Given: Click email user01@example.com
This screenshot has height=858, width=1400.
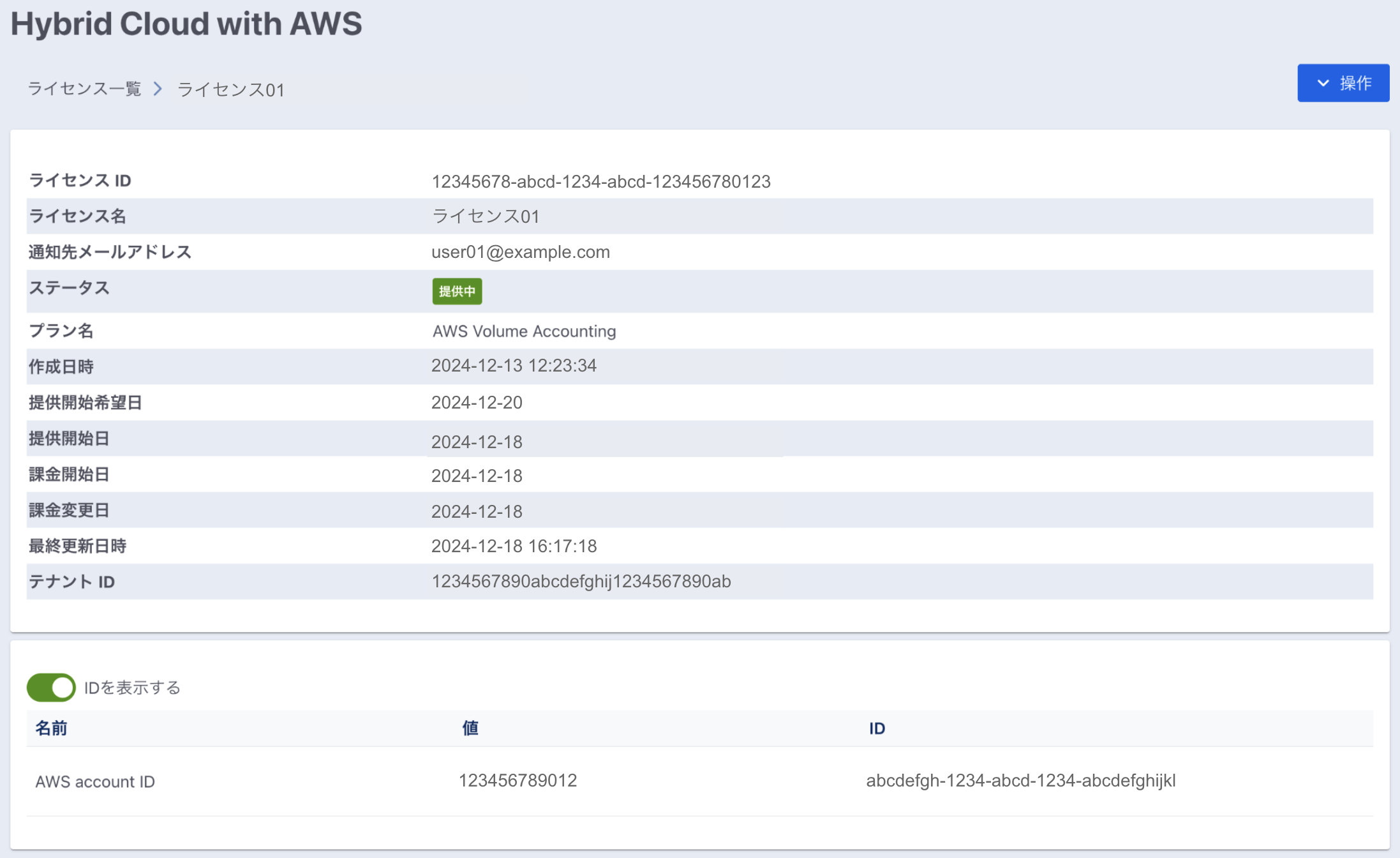Looking at the screenshot, I should (x=521, y=252).
